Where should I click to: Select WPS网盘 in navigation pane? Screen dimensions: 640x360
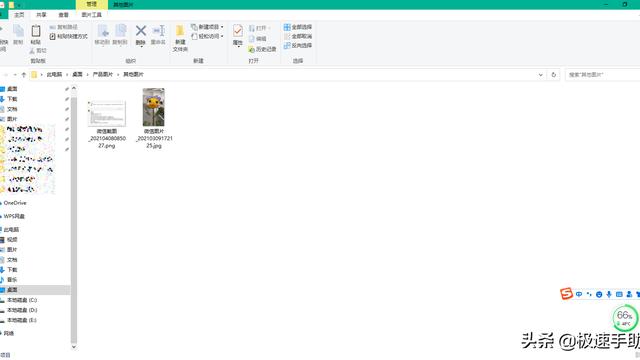(14, 216)
